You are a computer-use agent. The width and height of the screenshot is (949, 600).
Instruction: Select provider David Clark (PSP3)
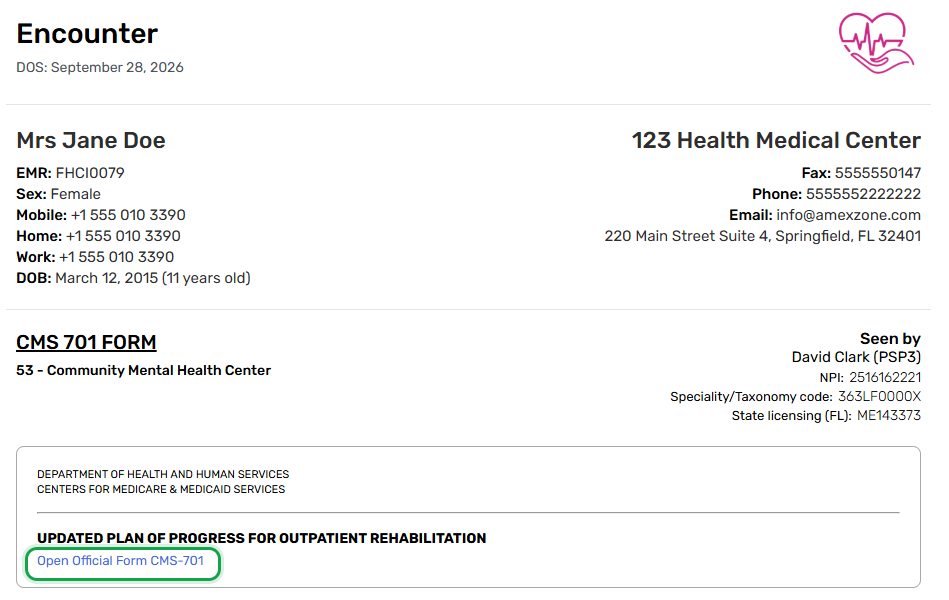[x=856, y=357]
